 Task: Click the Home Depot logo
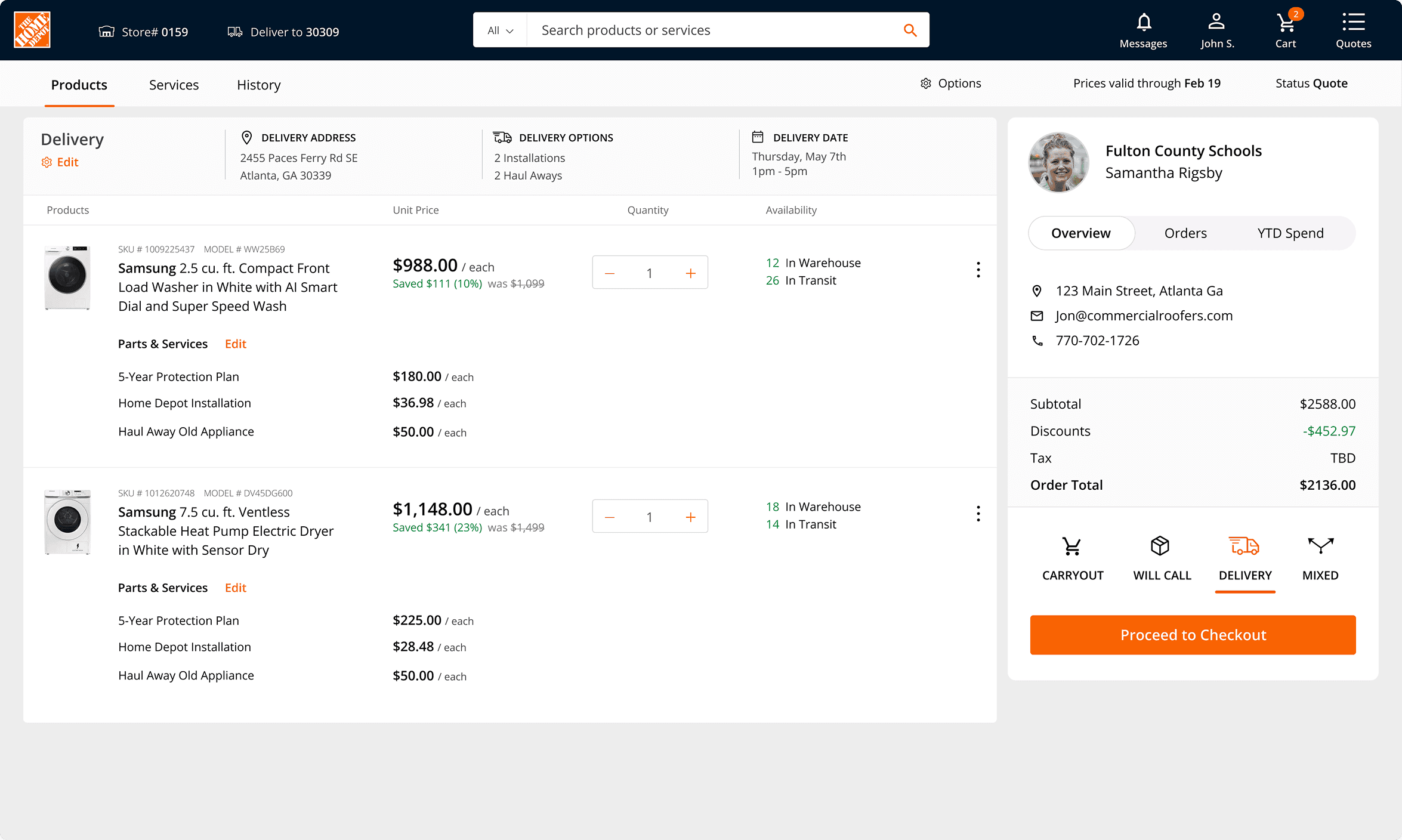[x=32, y=30]
